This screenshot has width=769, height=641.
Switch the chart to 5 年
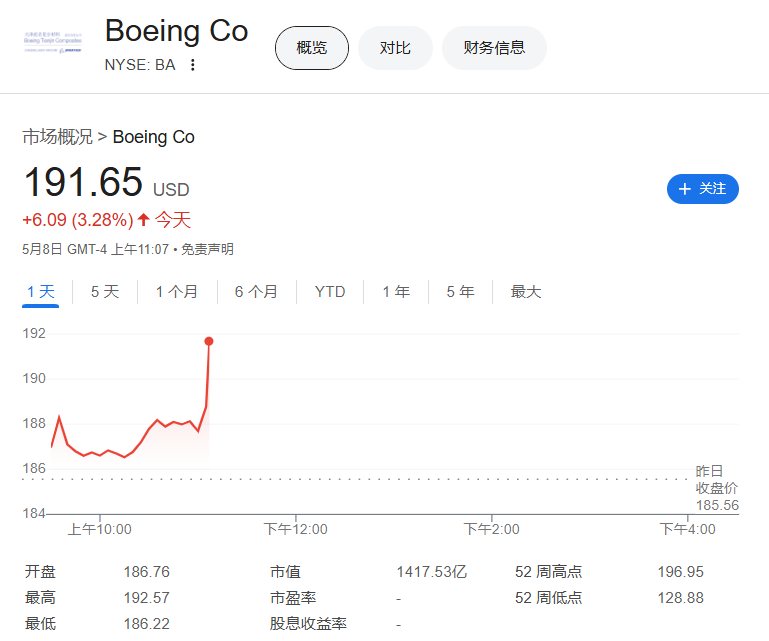[461, 292]
